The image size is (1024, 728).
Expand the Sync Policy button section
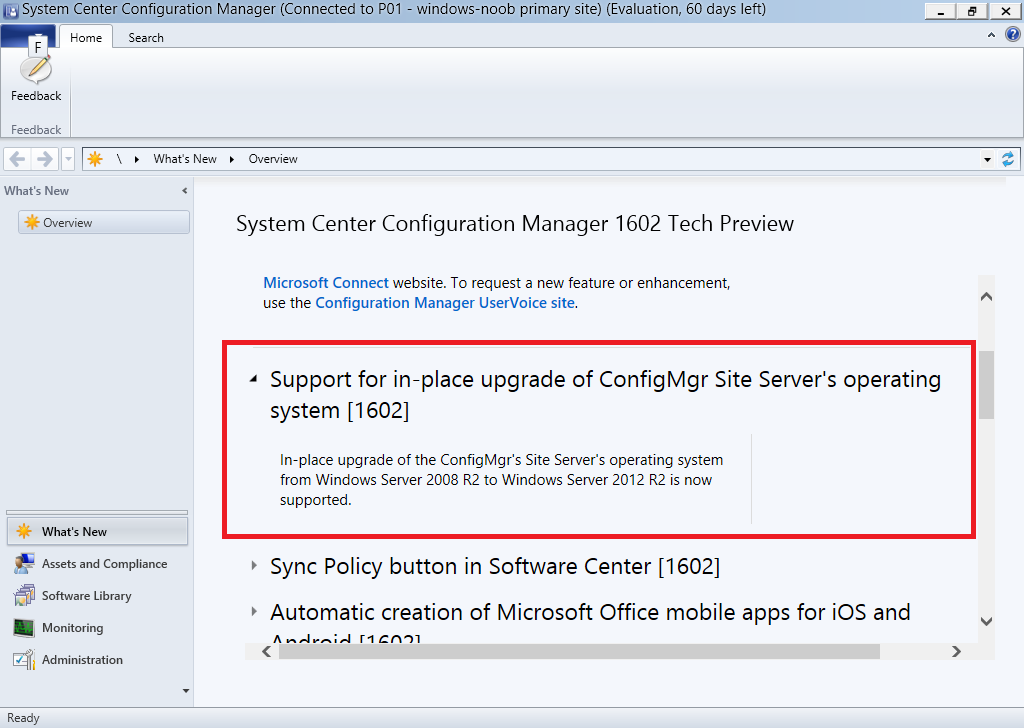coord(254,565)
